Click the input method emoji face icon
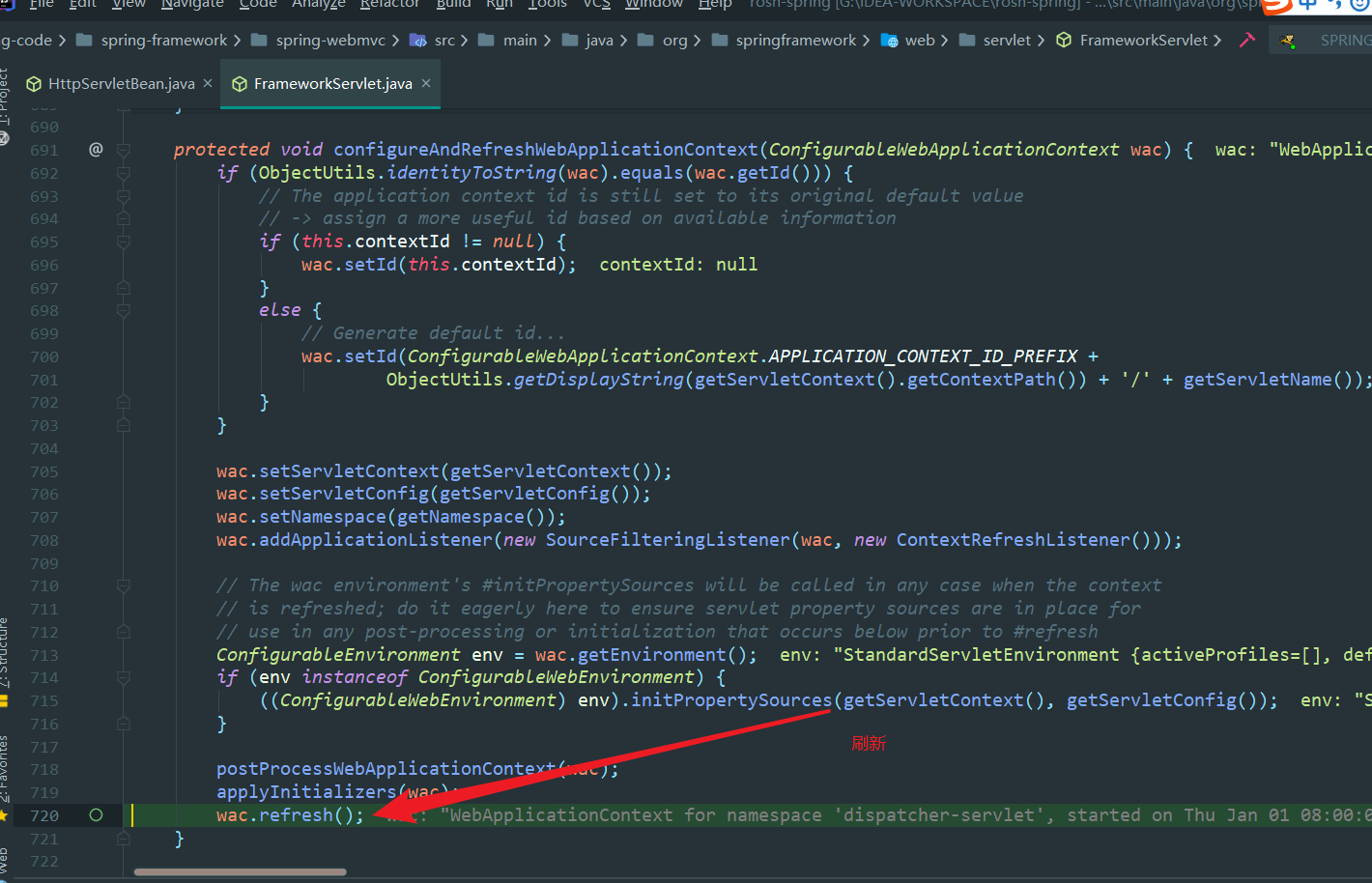This screenshot has width=1372, height=883. click(1359, 5)
